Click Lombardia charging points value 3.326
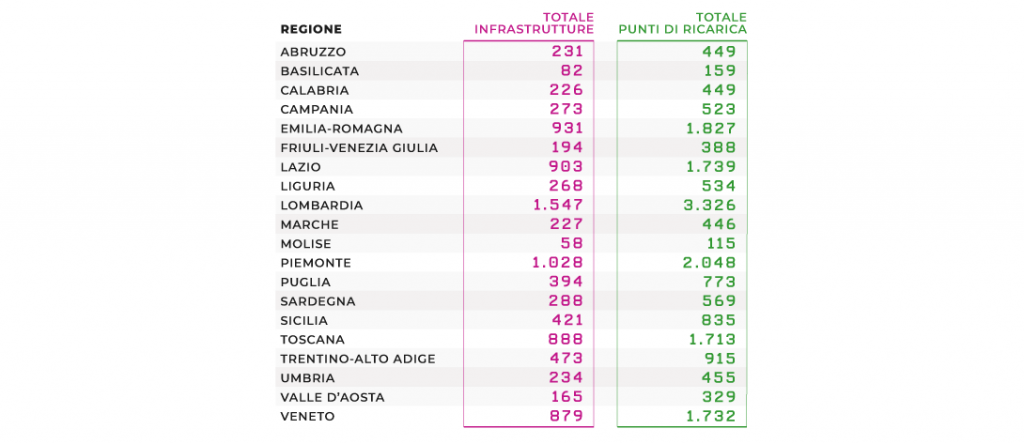The width and height of the screenshot is (1024, 444). click(711, 205)
